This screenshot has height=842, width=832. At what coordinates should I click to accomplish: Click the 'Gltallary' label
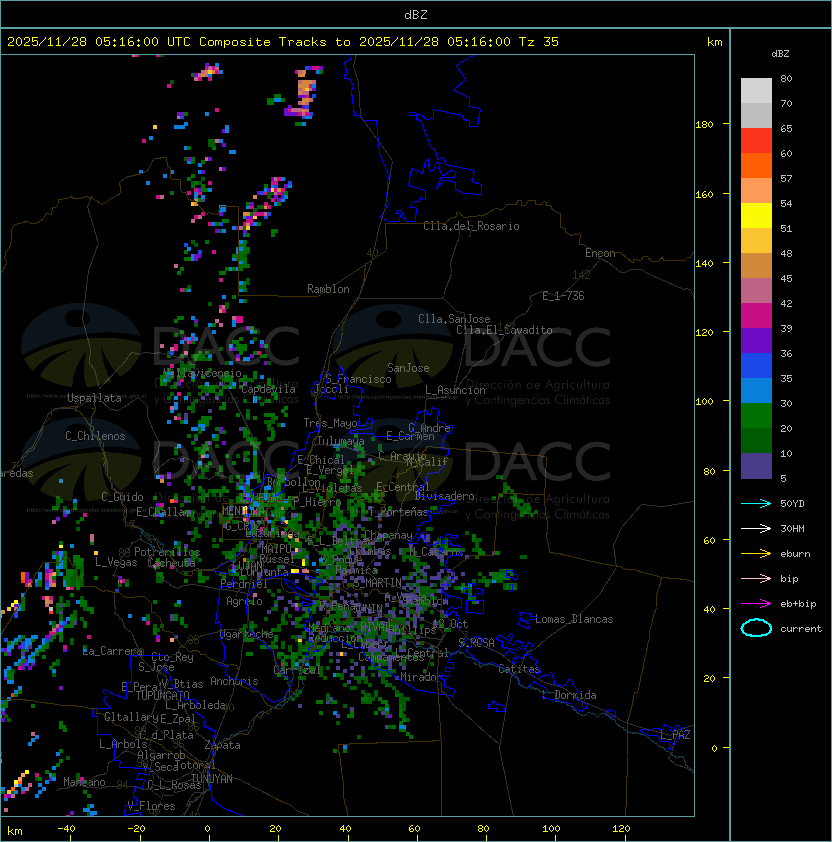pyautogui.click(x=131, y=717)
